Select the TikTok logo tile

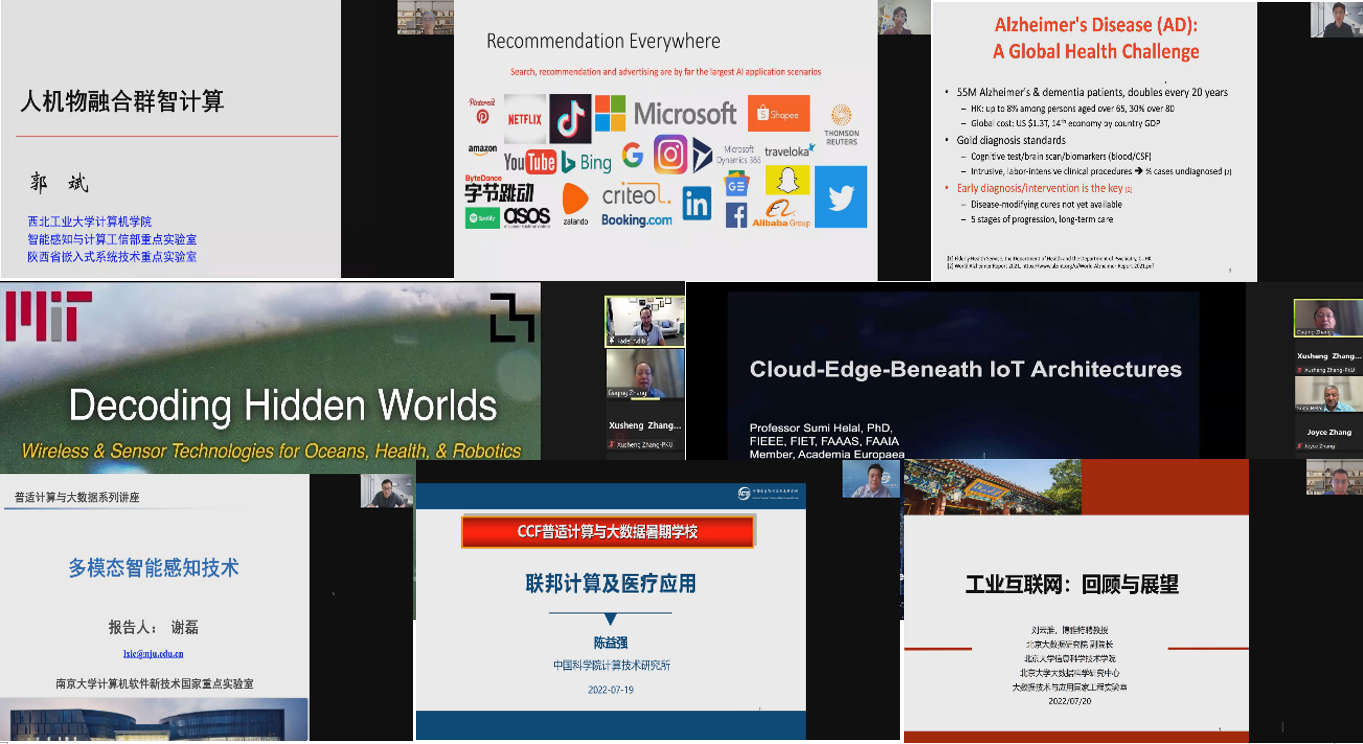(x=571, y=119)
